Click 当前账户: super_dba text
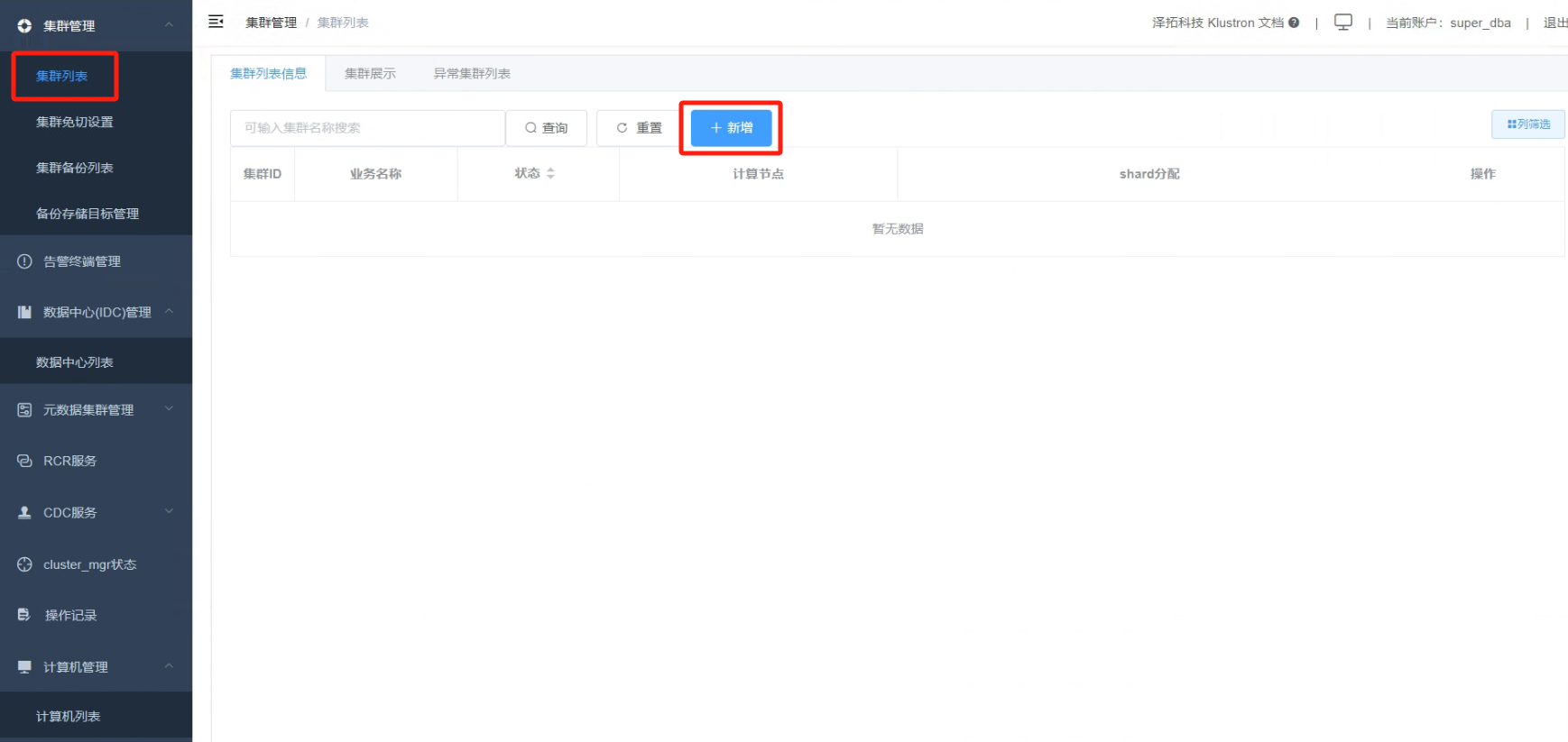This screenshot has height=742, width=1568. pyautogui.click(x=1449, y=23)
